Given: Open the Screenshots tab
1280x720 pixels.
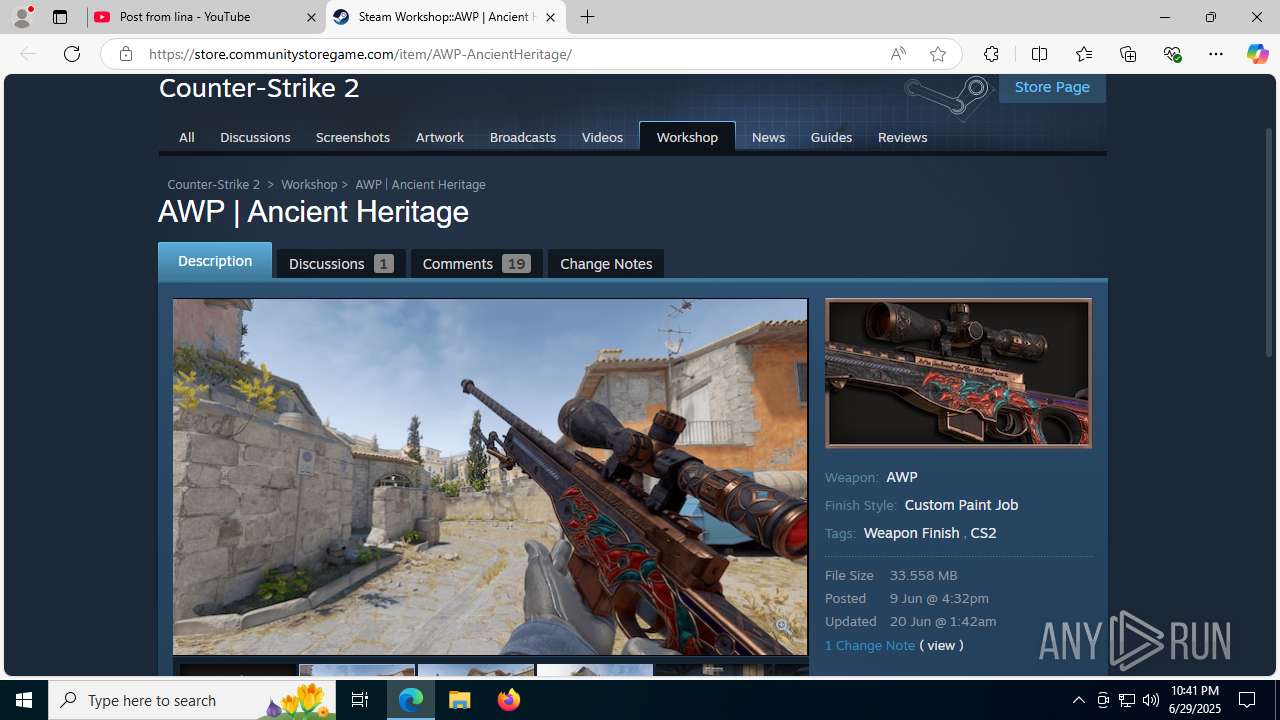Looking at the screenshot, I should tap(353, 137).
